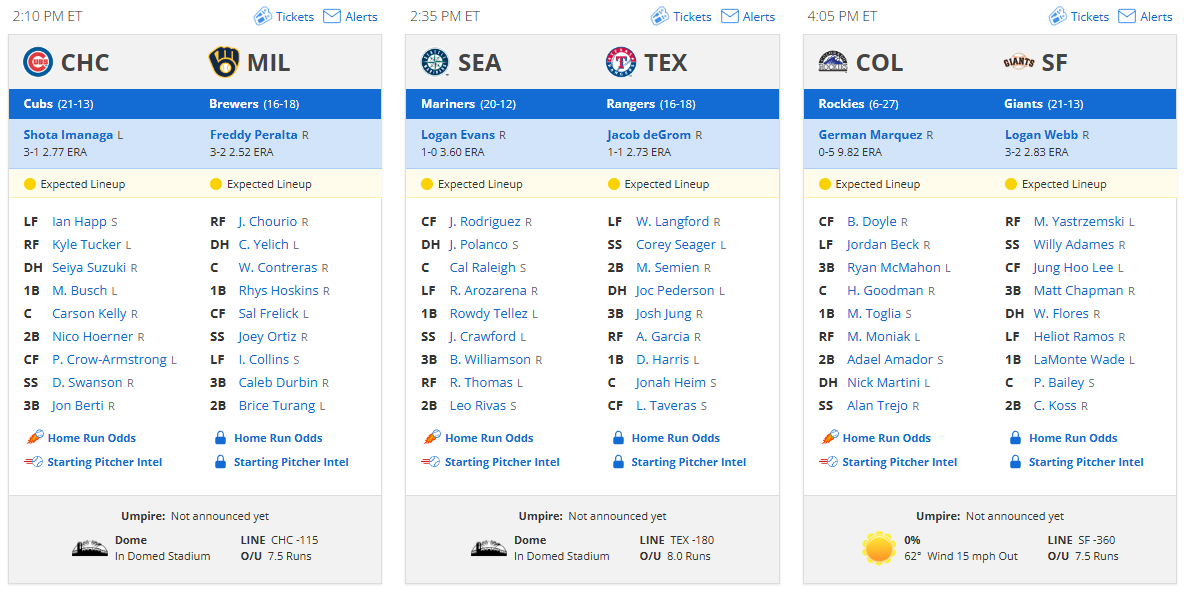Image resolution: width=1184 pixels, height=593 pixels.
Task: Select Seiya Suzuki in Cubs lineup
Action: pos(89,268)
